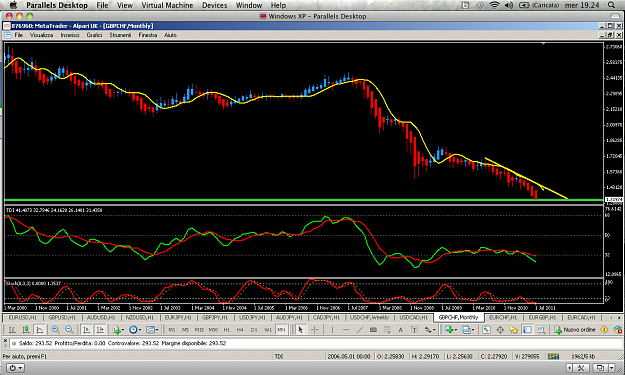Open the Apple menu
625x375 pixels.
13,5
